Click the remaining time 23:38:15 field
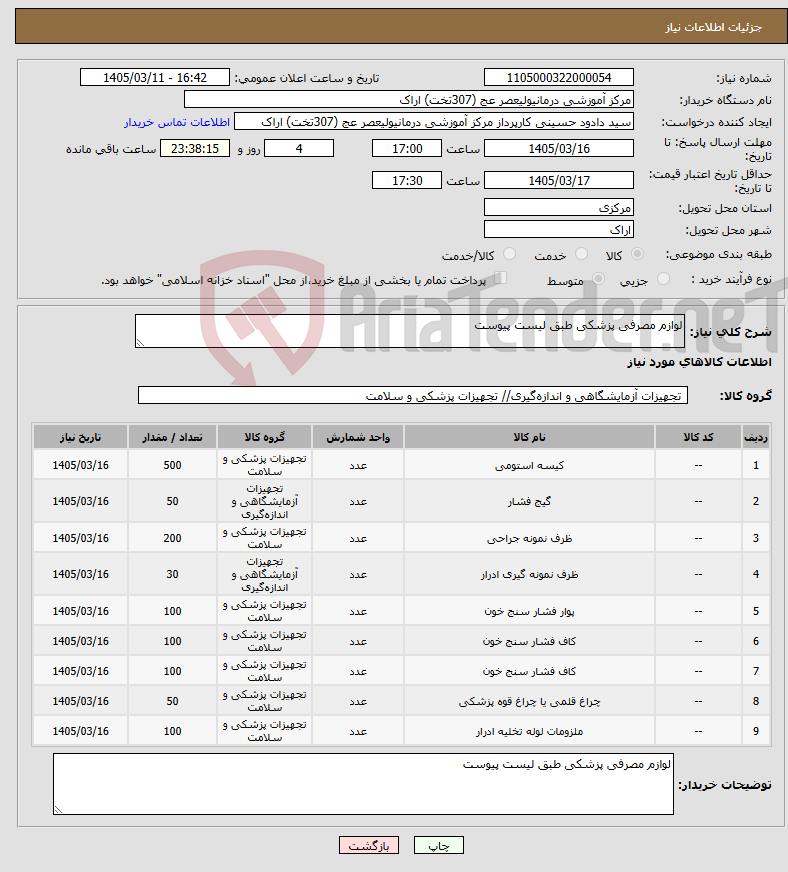 pos(195,148)
